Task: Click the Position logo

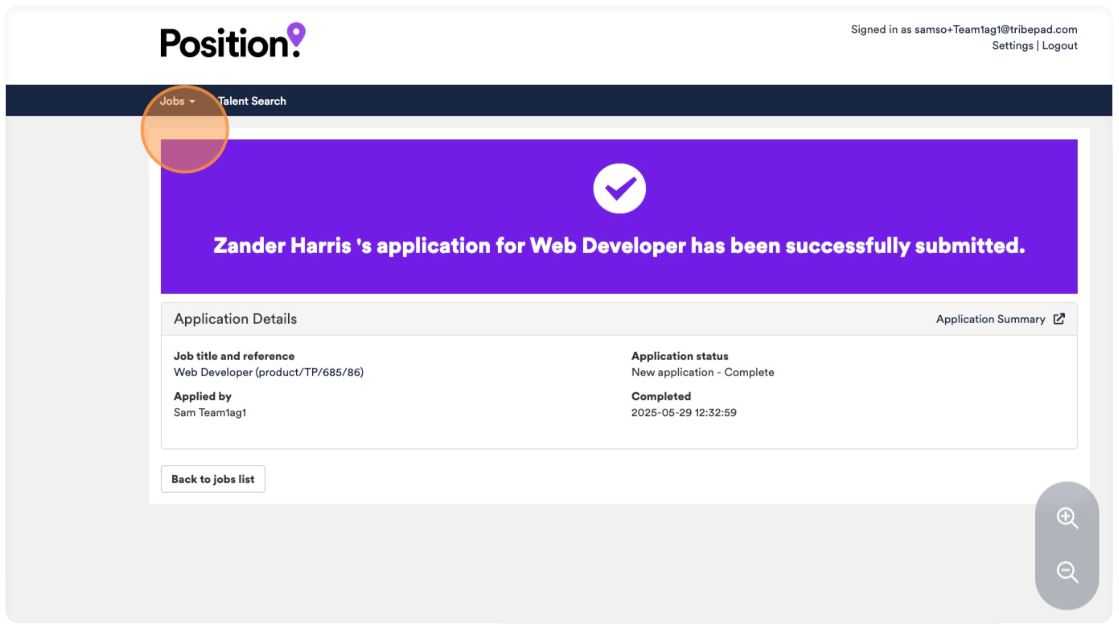Action: pos(233,41)
